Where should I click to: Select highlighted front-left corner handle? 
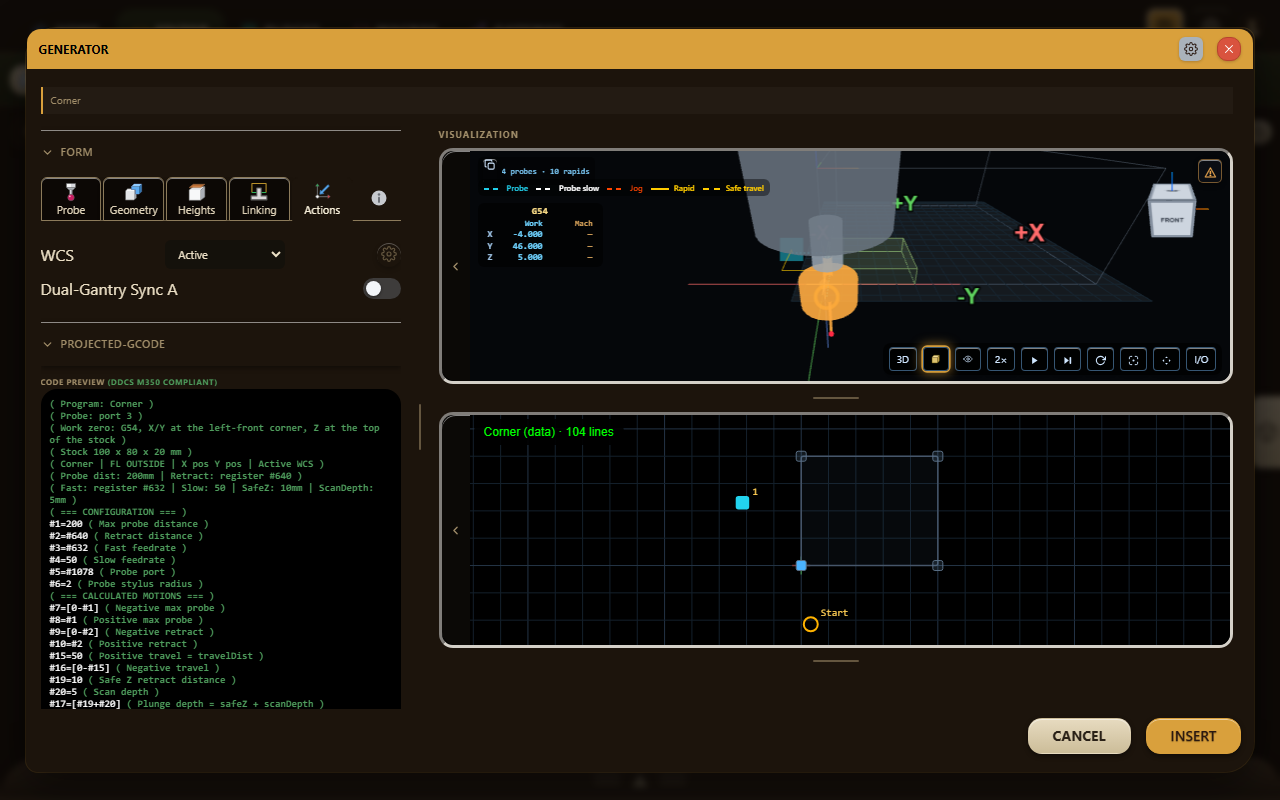pos(801,566)
